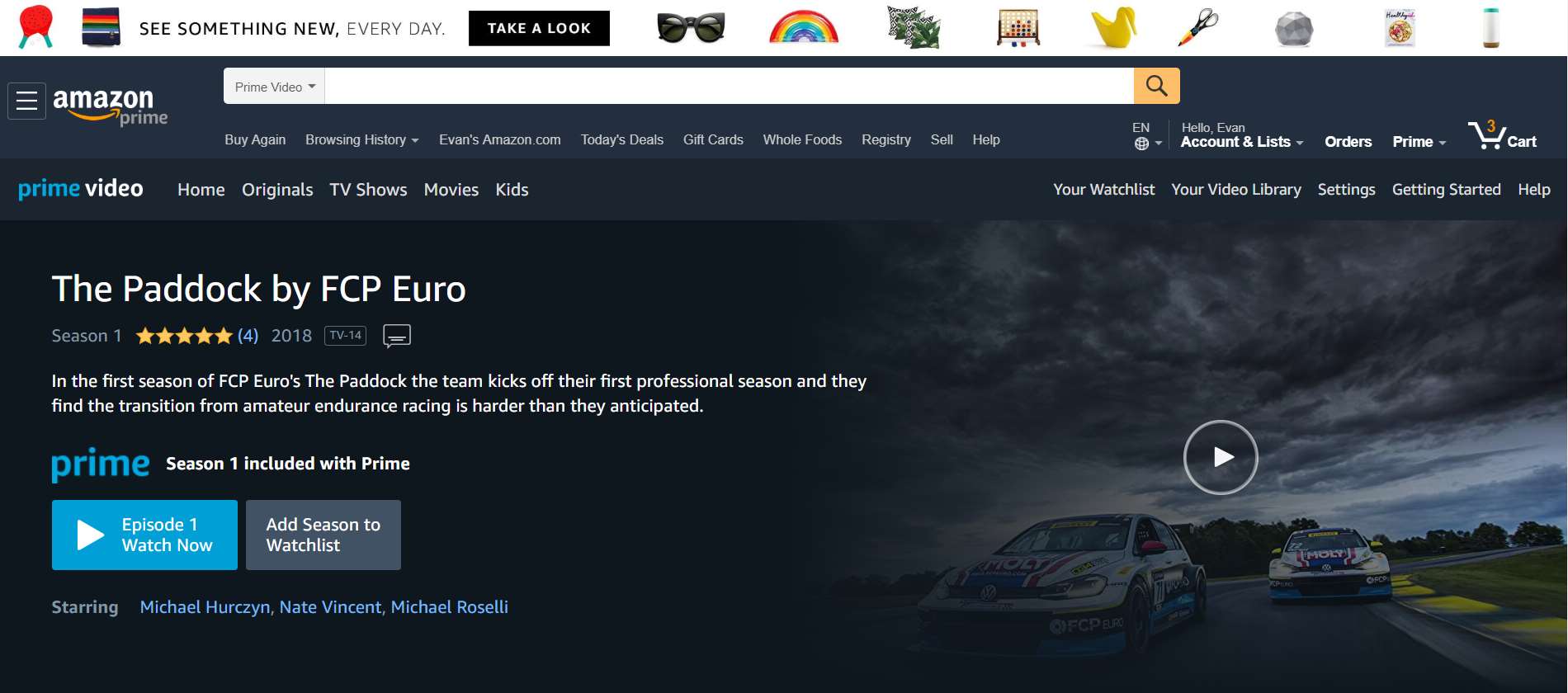Open the Movies tab
The width and height of the screenshot is (1568, 693).
(x=451, y=190)
